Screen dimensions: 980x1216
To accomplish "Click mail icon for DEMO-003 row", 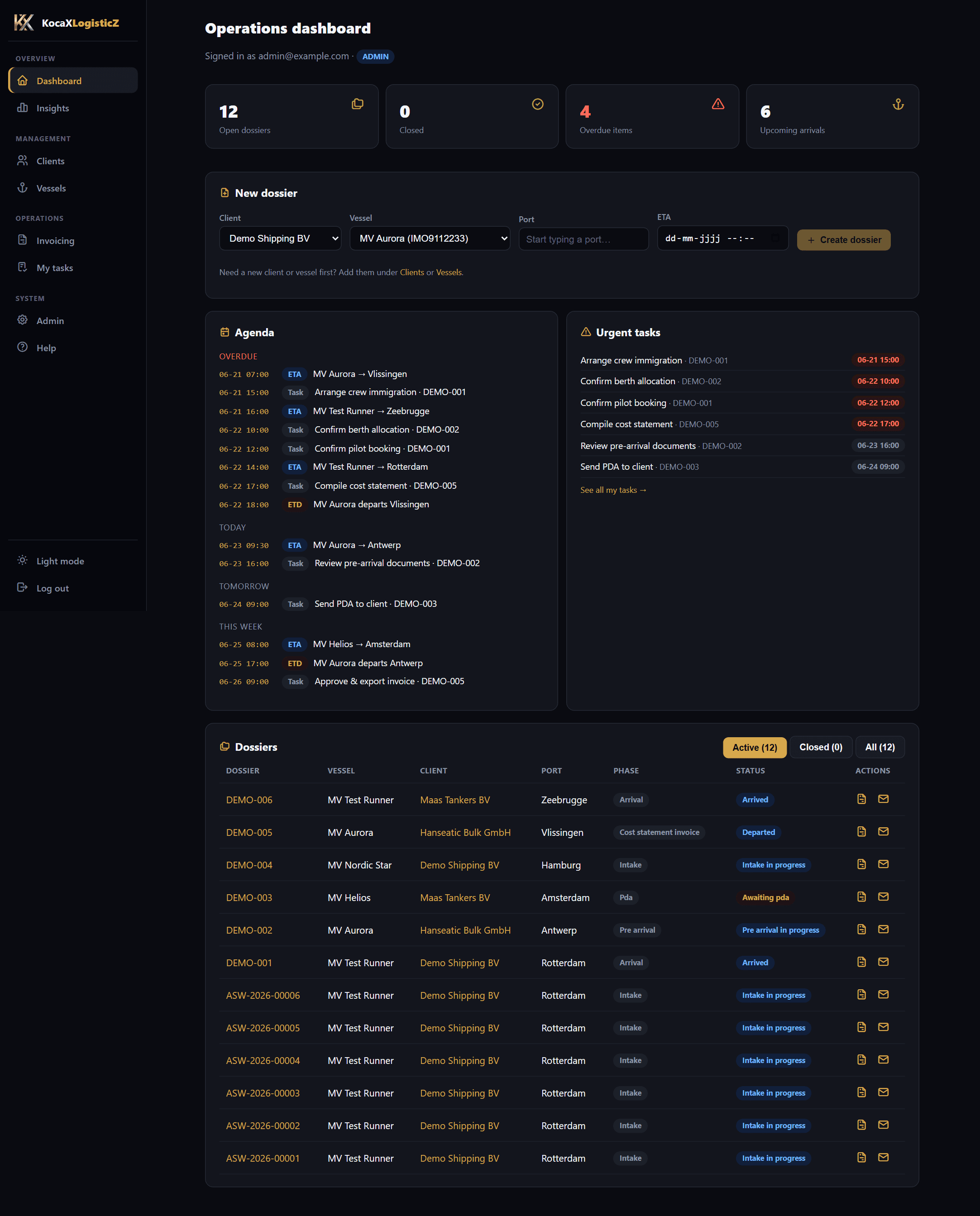I will (x=884, y=897).
